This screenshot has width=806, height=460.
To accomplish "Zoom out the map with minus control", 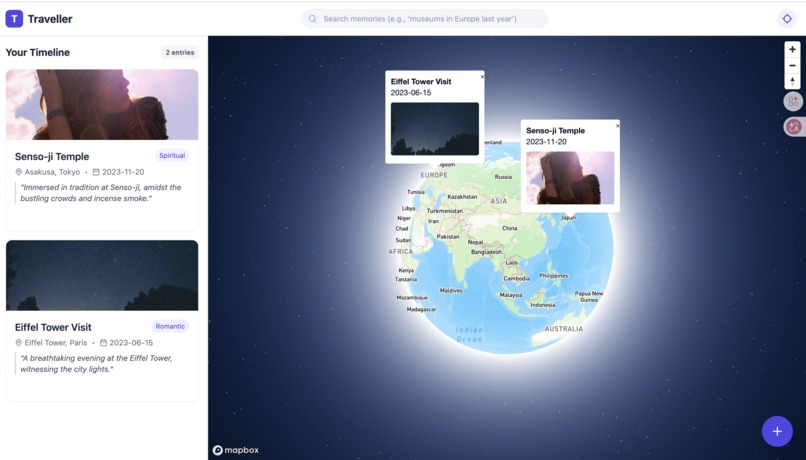I will point(792,65).
